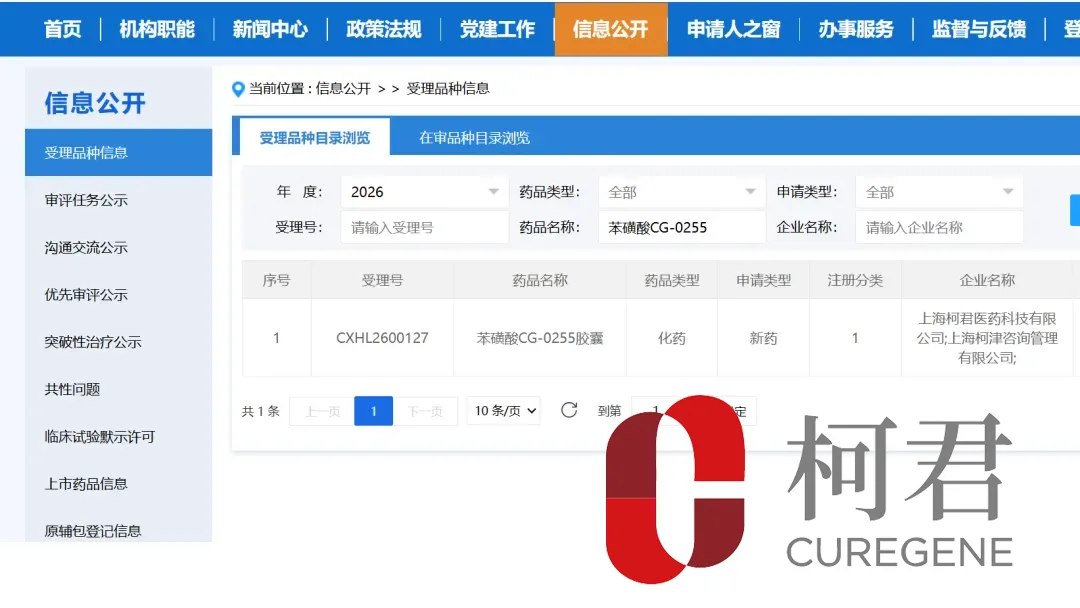This screenshot has width=1080, height=608.
Task: Select 上市药品信息 in the sidebar
Action: (88, 484)
